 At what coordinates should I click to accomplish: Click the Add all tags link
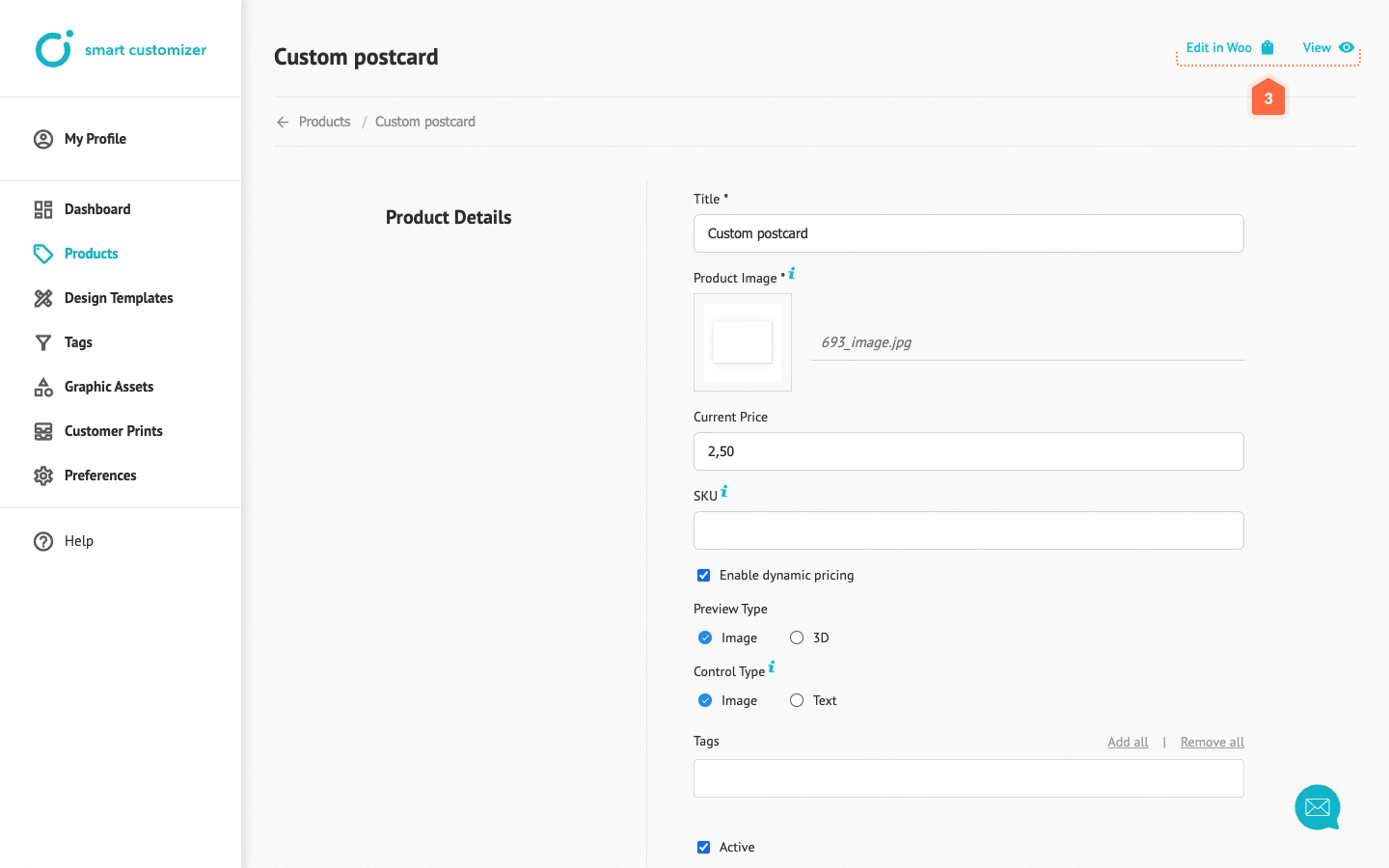coord(1128,742)
